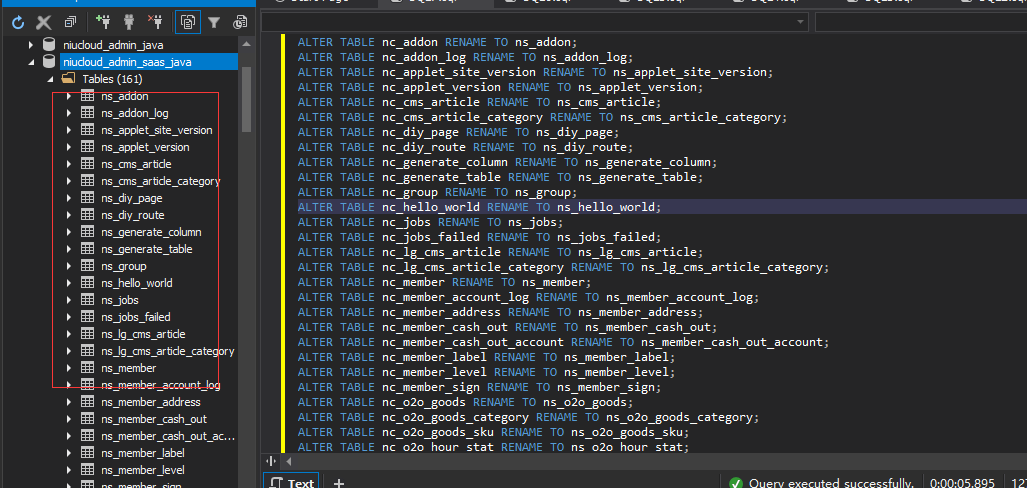
Task: Collapse the niucloud_admin_saas_java database node
Action: [x=31, y=62]
